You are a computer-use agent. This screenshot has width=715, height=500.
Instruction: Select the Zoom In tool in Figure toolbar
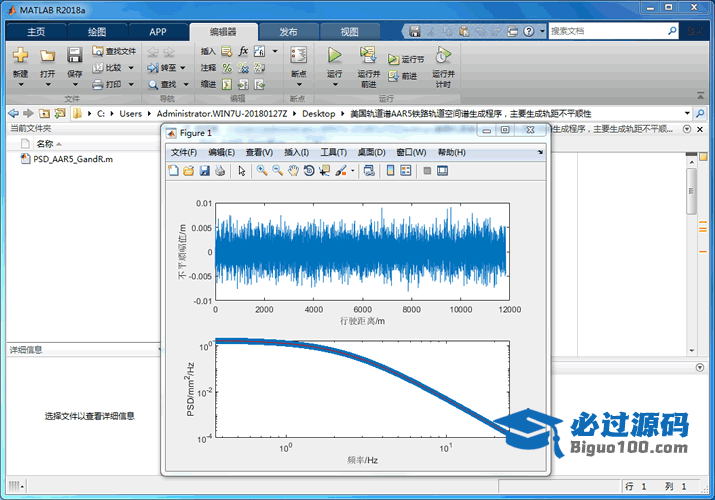261,171
